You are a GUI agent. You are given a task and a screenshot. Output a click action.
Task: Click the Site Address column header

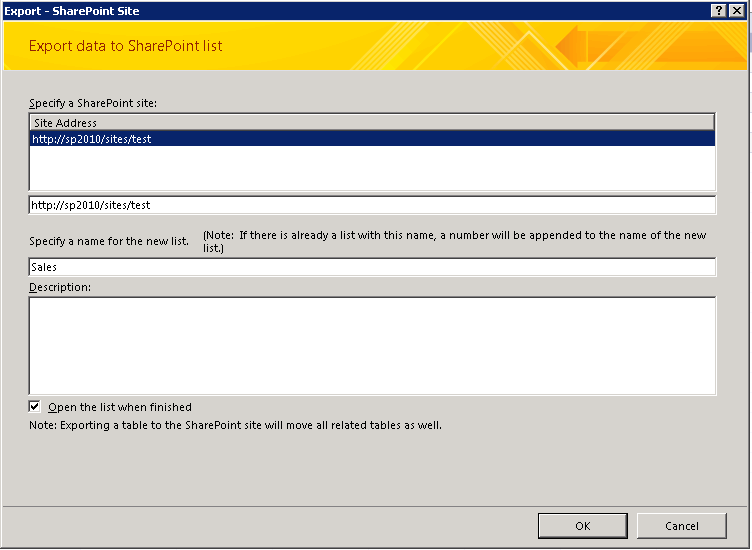click(x=372, y=123)
